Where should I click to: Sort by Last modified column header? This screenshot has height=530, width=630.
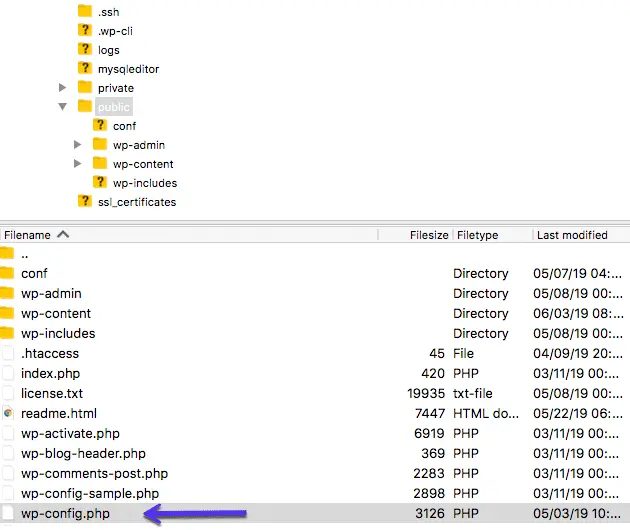coord(572,235)
